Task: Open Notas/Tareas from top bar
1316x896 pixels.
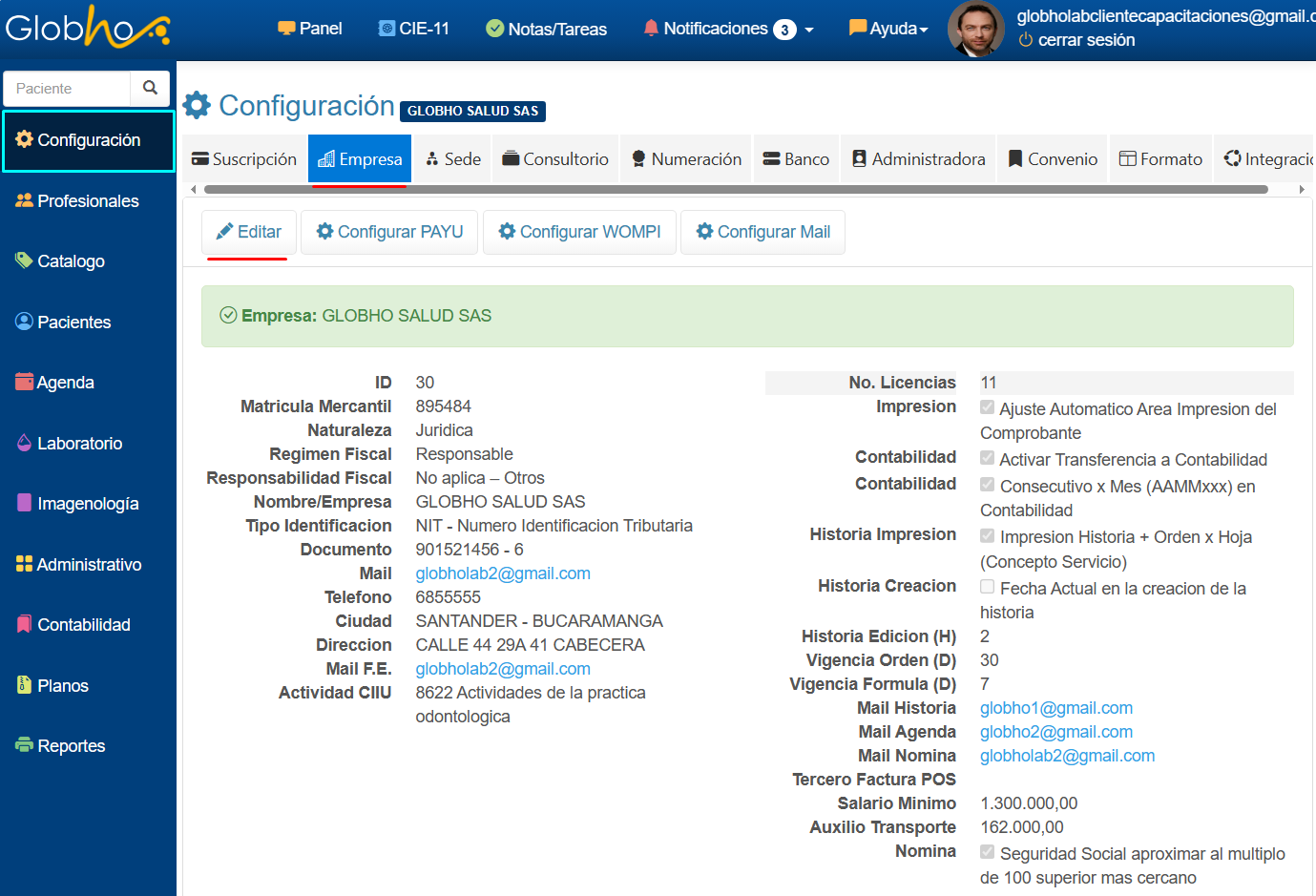Action: pyautogui.click(x=547, y=29)
